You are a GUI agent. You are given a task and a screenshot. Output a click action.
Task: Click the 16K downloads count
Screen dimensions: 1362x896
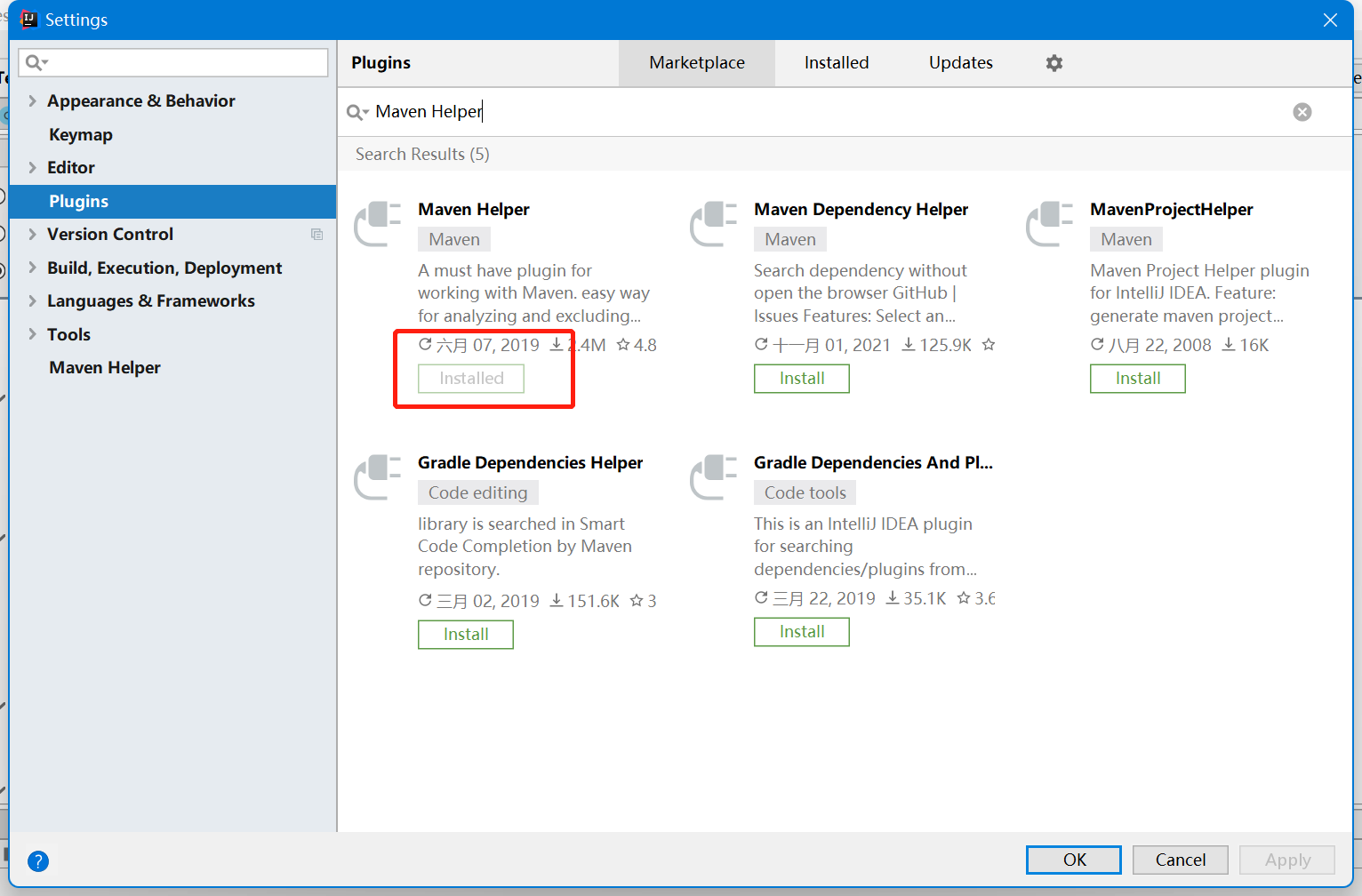(1246, 345)
